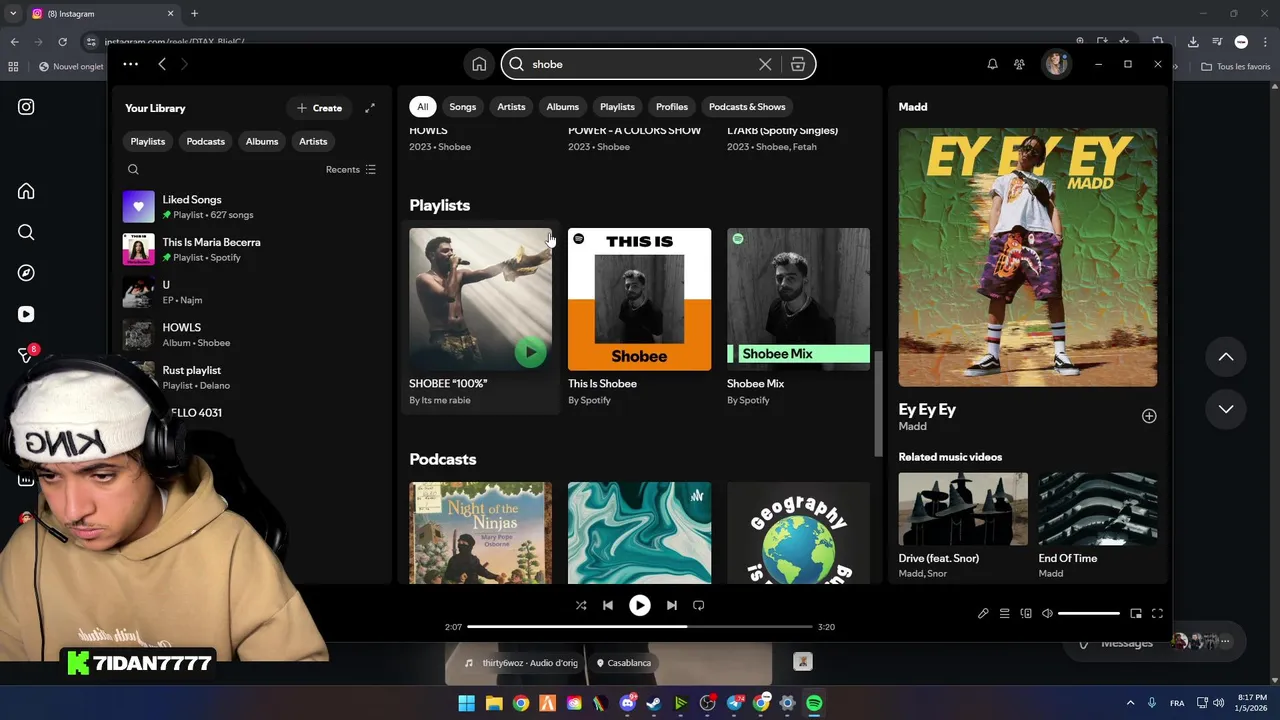Open the play queue icon
1280x720 pixels.
click(x=1004, y=613)
